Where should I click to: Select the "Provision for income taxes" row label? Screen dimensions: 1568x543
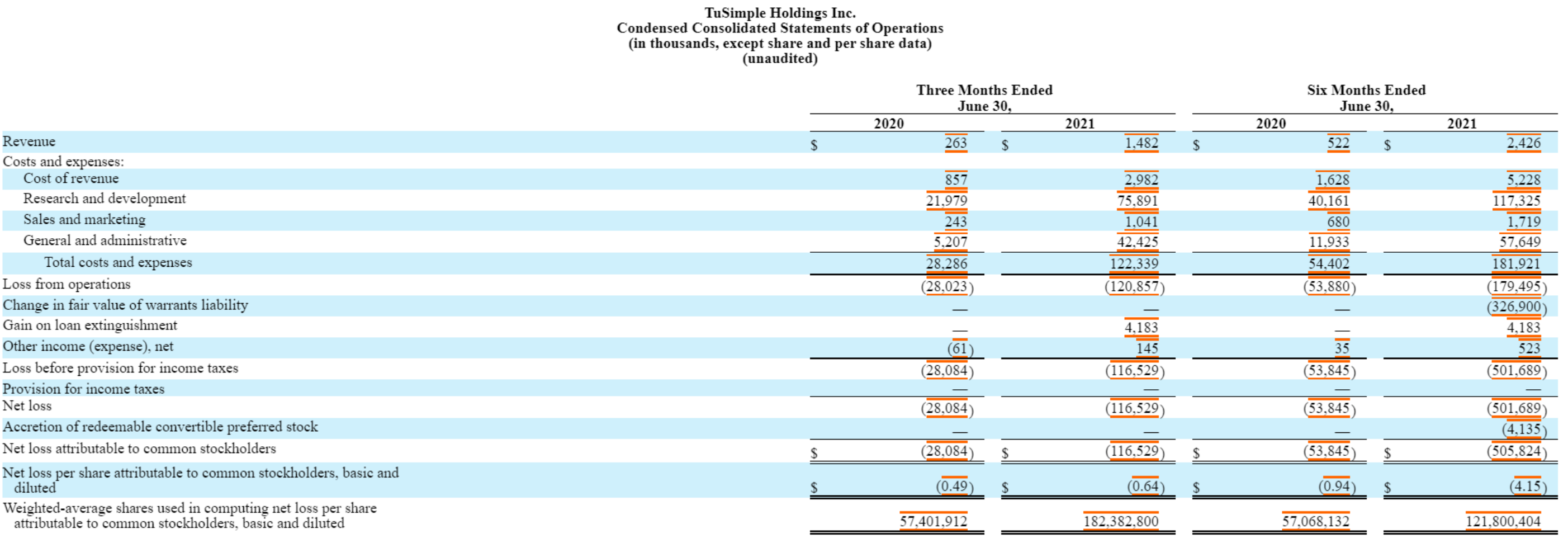pos(83,389)
